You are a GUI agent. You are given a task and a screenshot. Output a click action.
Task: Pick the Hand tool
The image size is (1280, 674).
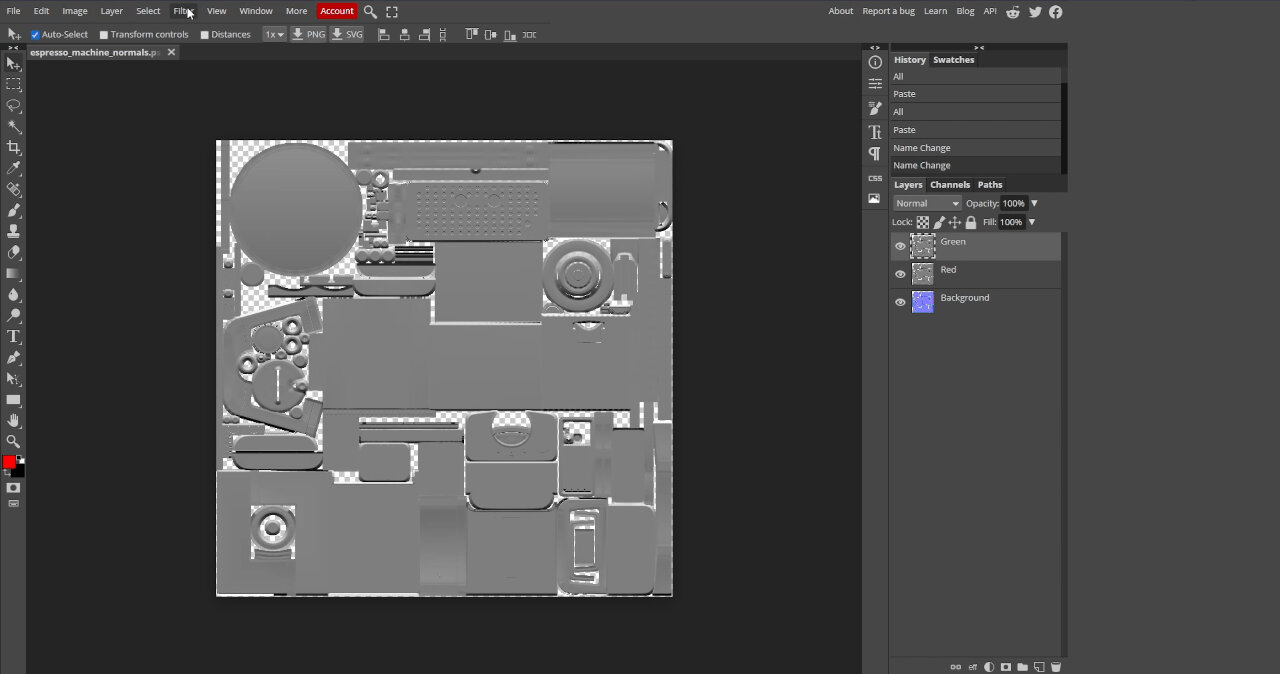click(13, 420)
